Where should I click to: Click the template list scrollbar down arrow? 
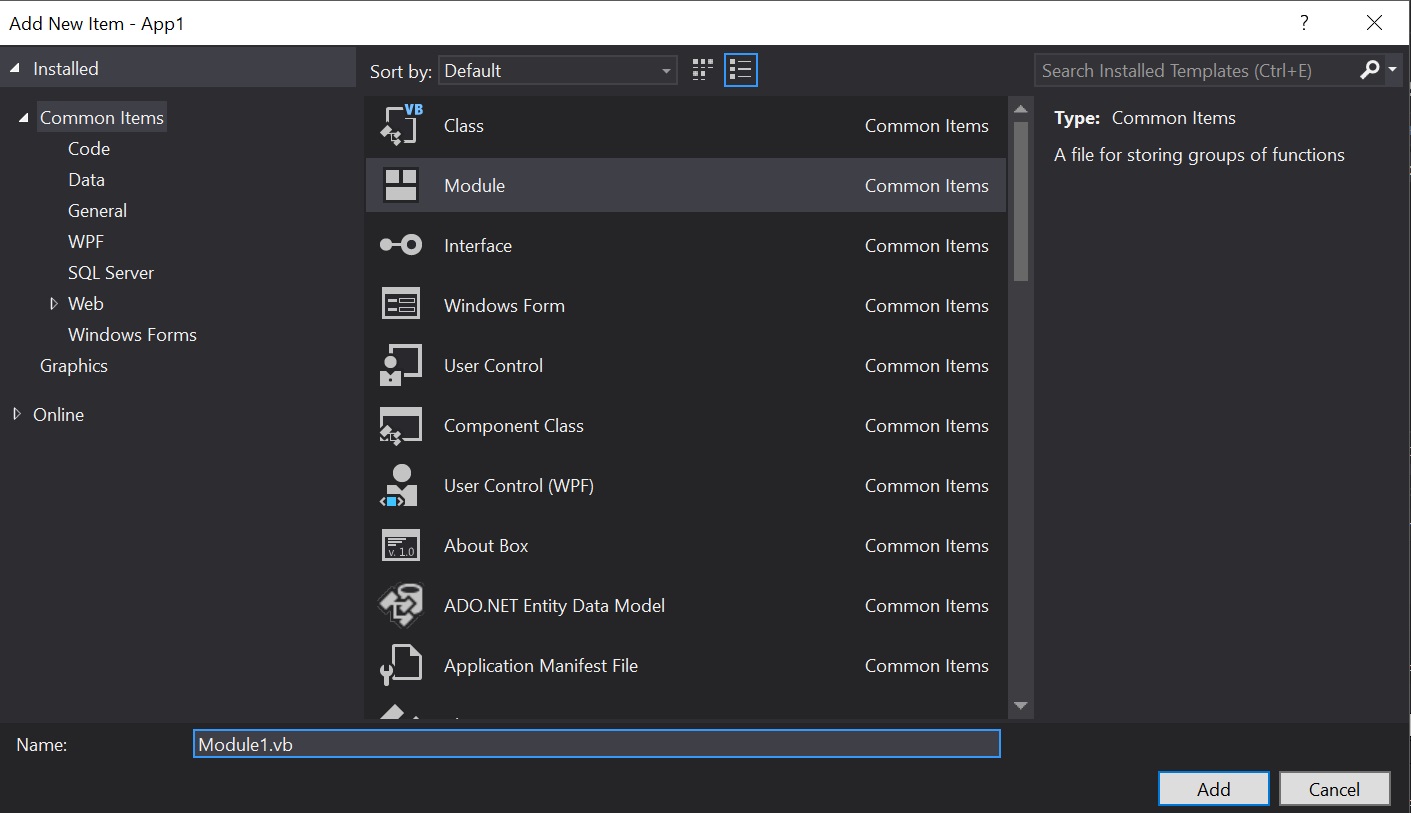tap(1020, 706)
